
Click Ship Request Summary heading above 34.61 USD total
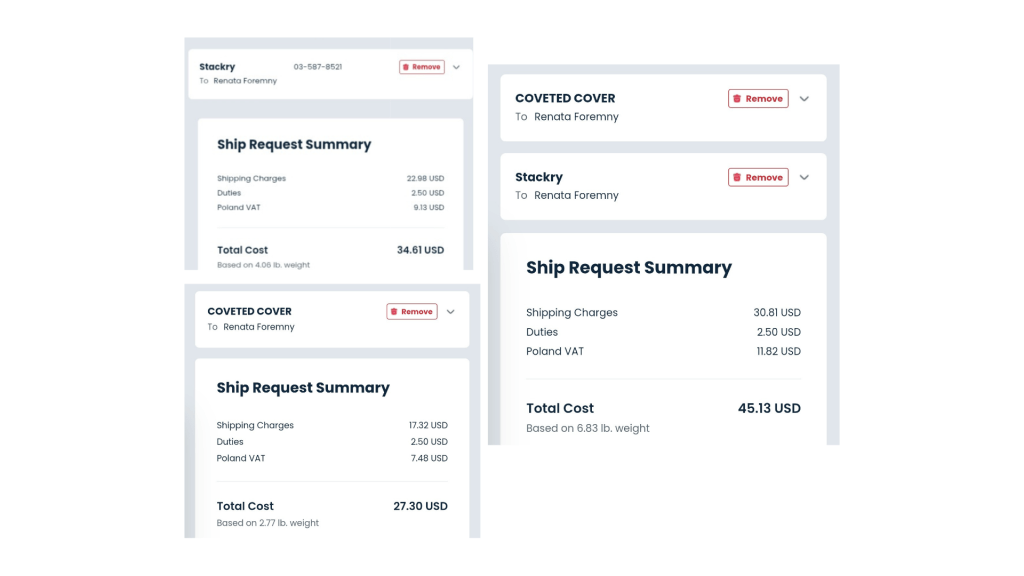(294, 145)
